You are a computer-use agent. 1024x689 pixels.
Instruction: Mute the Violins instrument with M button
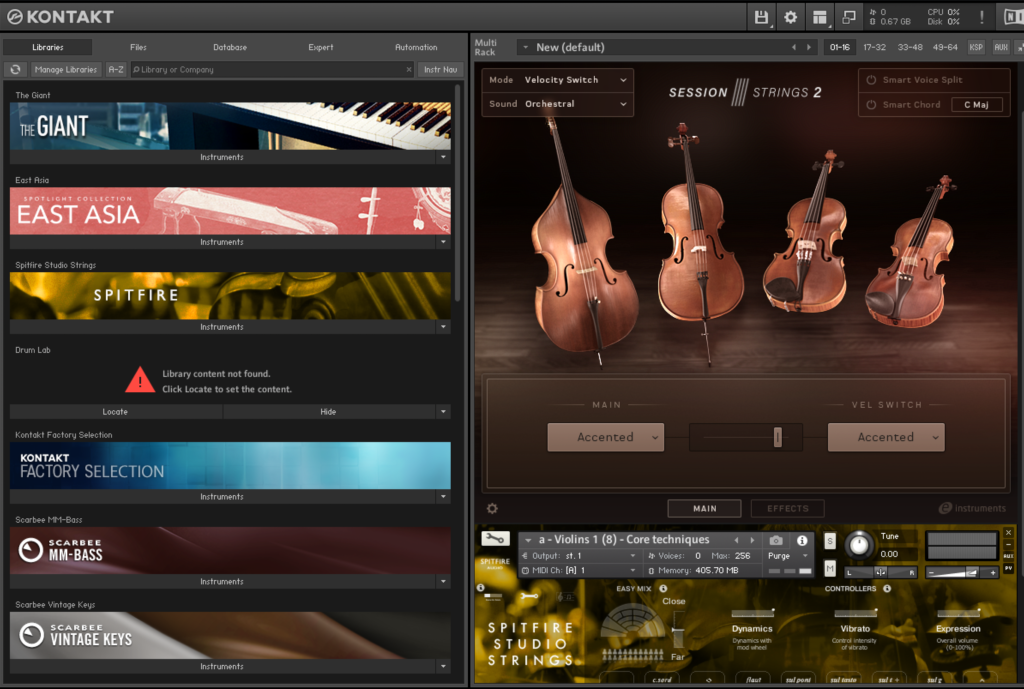pyautogui.click(x=830, y=568)
